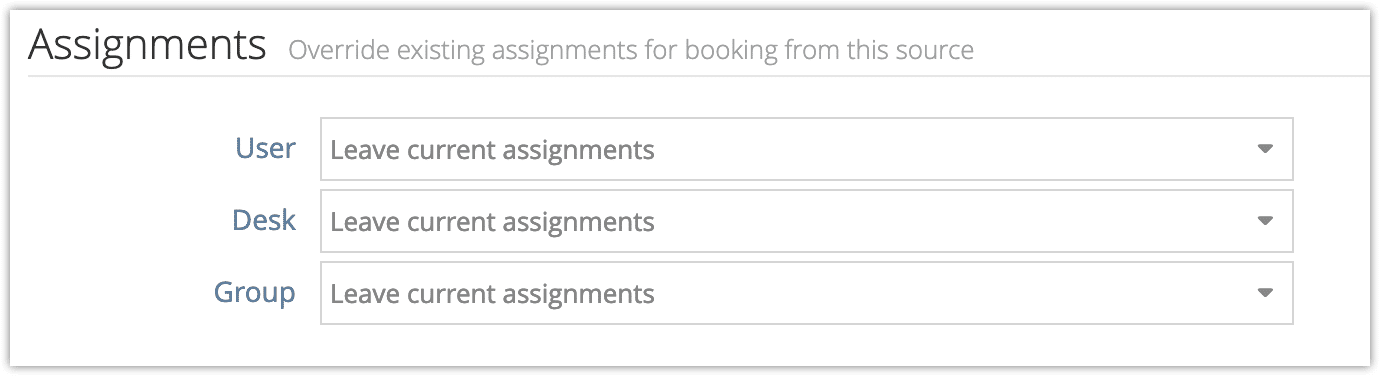This screenshot has height=376, width=1380.
Task: Select the Assignments section heading
Action: tap(147, 46)
